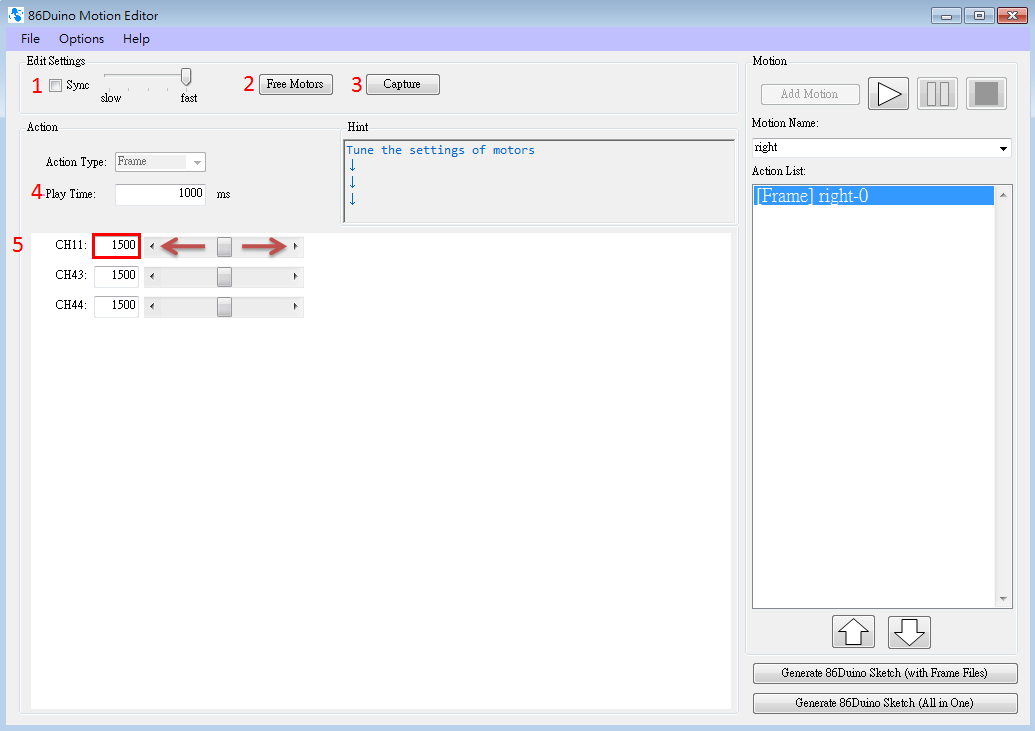
Task: Open the File menu
Action: pyautogui.click(x=30, y=39)
